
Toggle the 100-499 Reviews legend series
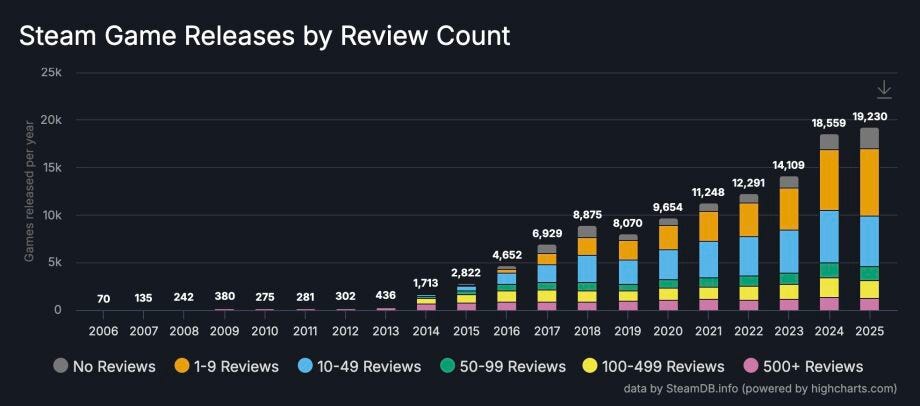point(654,367)
